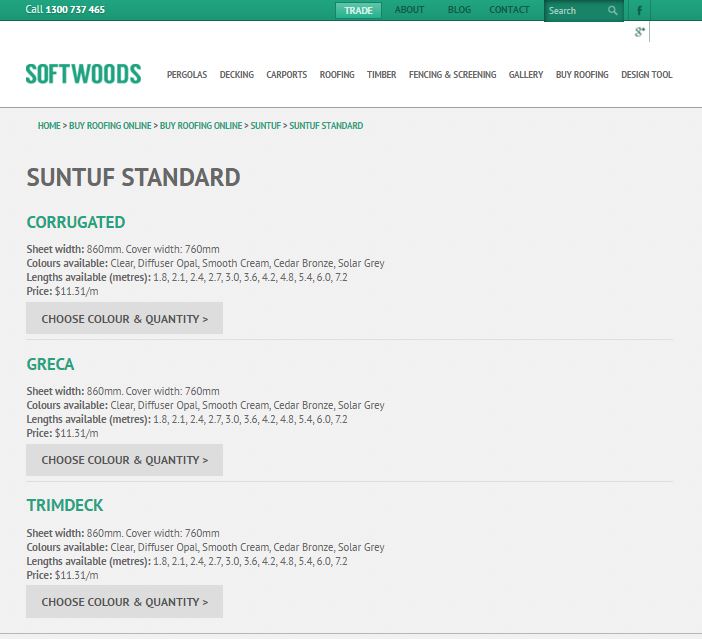Open the Contact page
The height and width of the screenshot is (639, 702).
click(x=509, y=10)
